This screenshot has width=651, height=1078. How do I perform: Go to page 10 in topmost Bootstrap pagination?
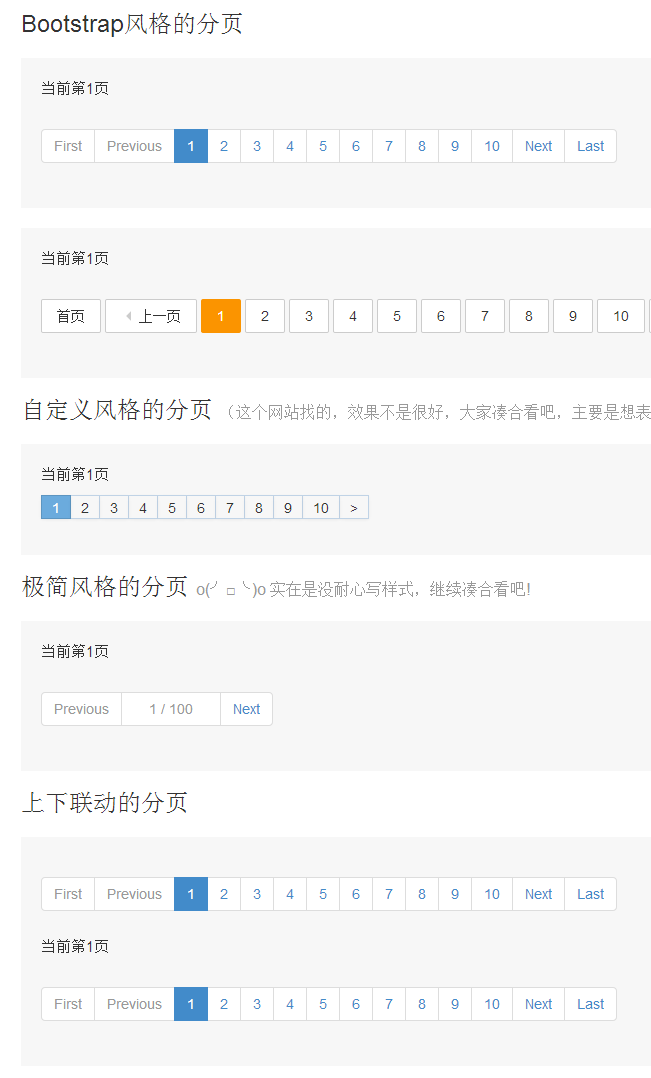492,146
